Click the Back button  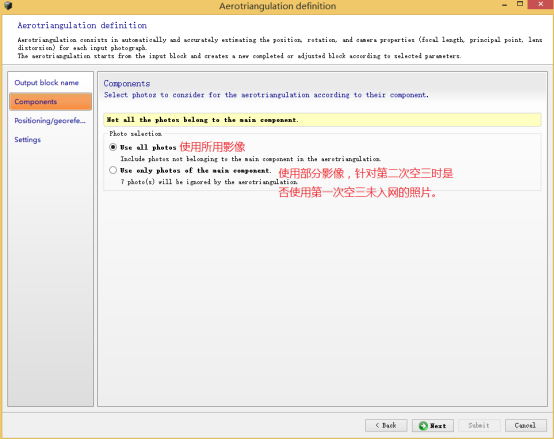pos(386,425)
